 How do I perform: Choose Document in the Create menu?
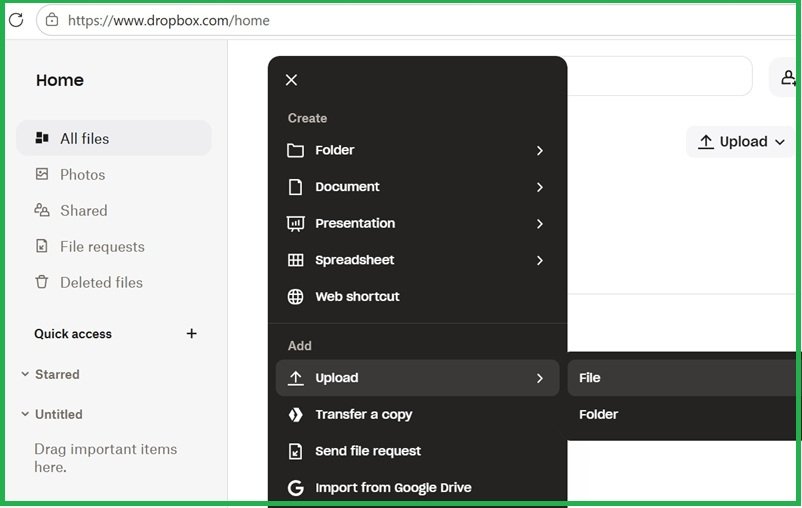[x=417, y=187]
